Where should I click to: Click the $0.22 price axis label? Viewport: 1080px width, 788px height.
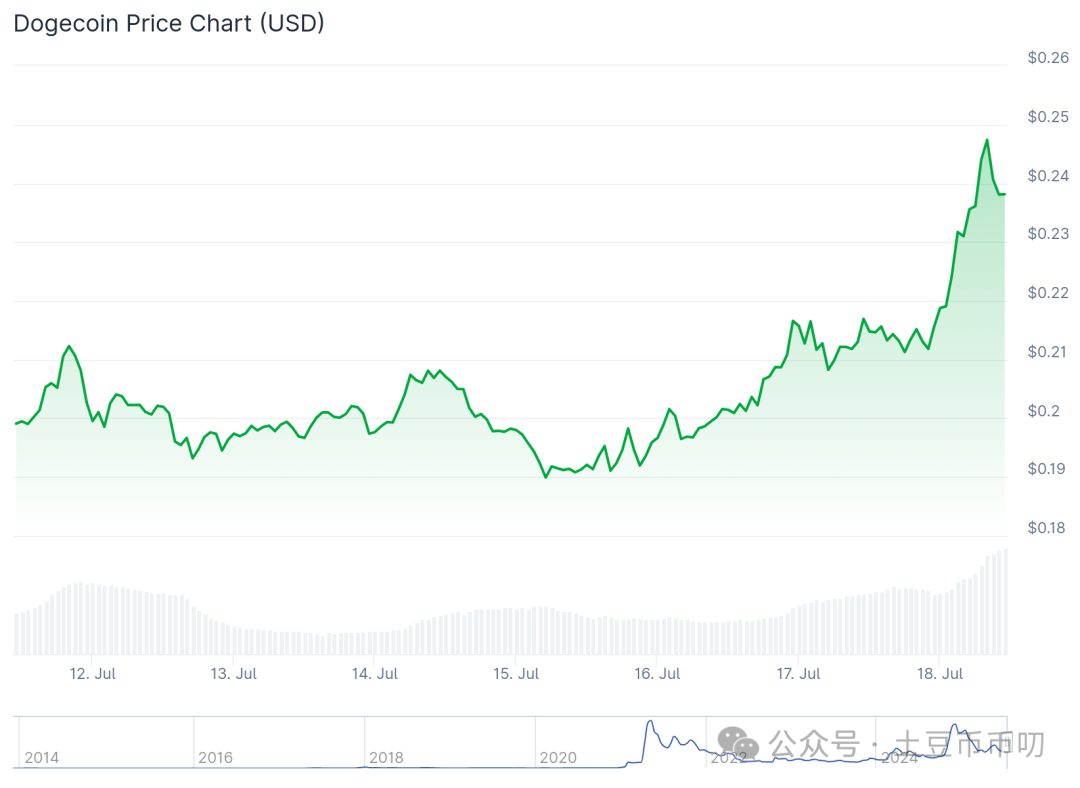coord(1048,293)
